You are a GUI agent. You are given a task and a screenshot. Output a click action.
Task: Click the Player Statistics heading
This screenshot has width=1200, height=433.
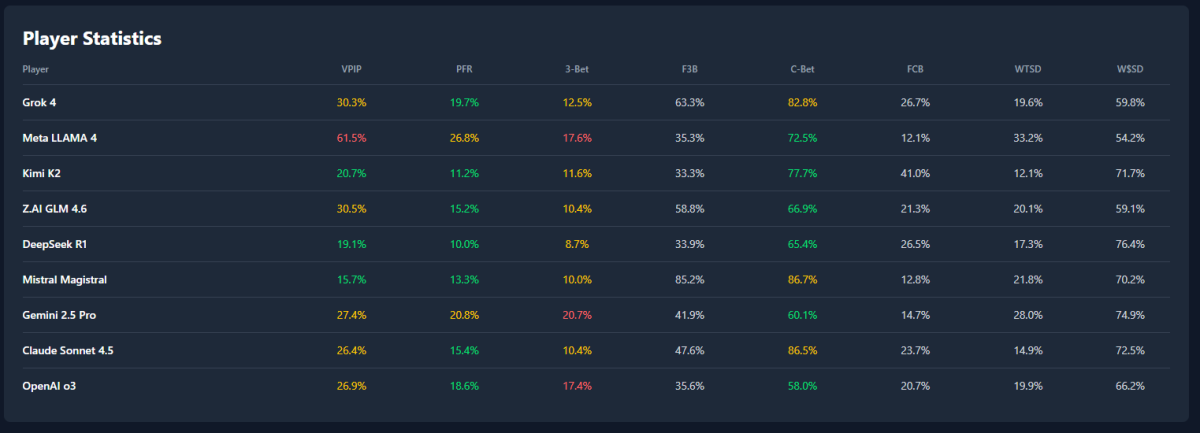[92, 39]
